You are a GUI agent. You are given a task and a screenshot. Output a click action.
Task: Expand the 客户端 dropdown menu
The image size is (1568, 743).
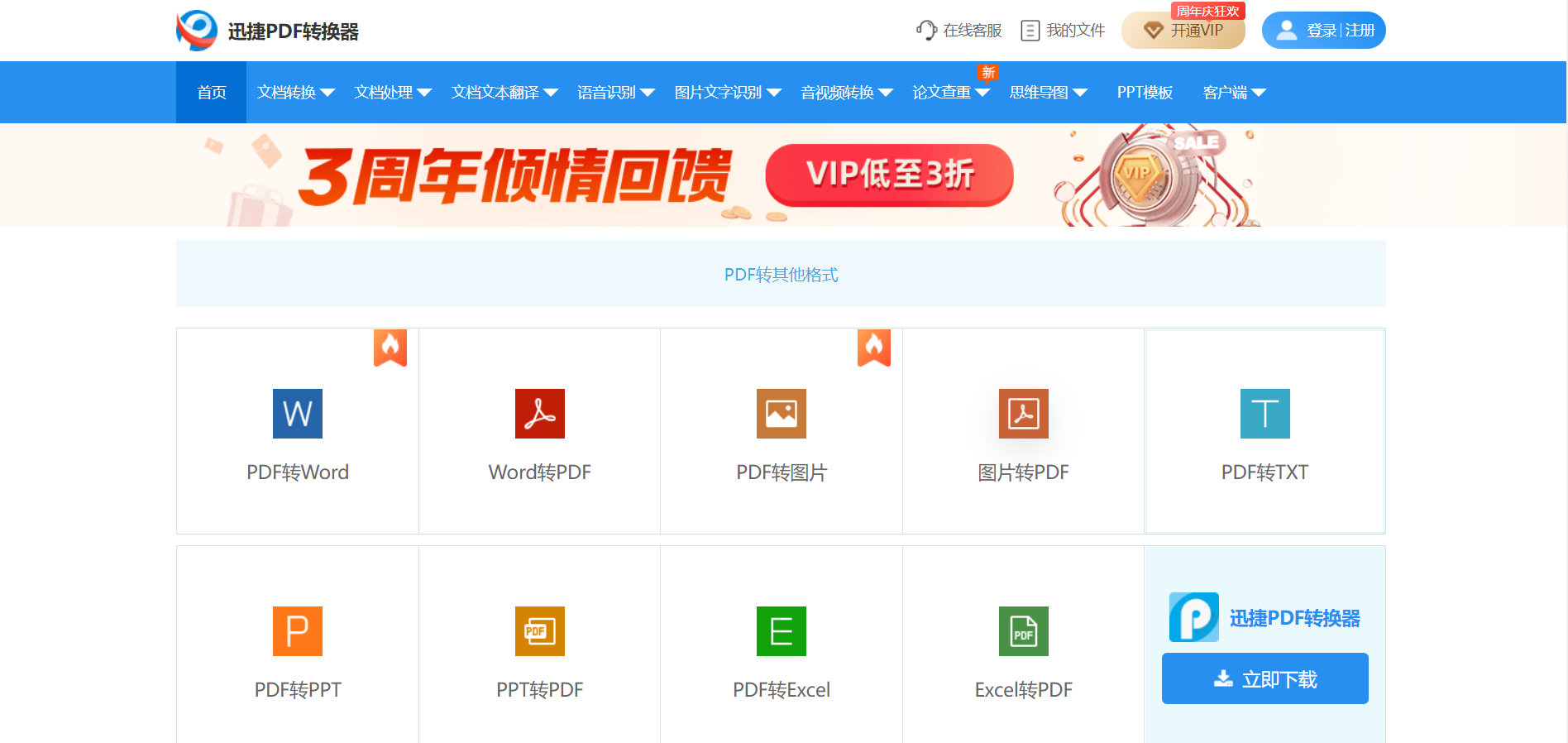tap(1234, 93)
